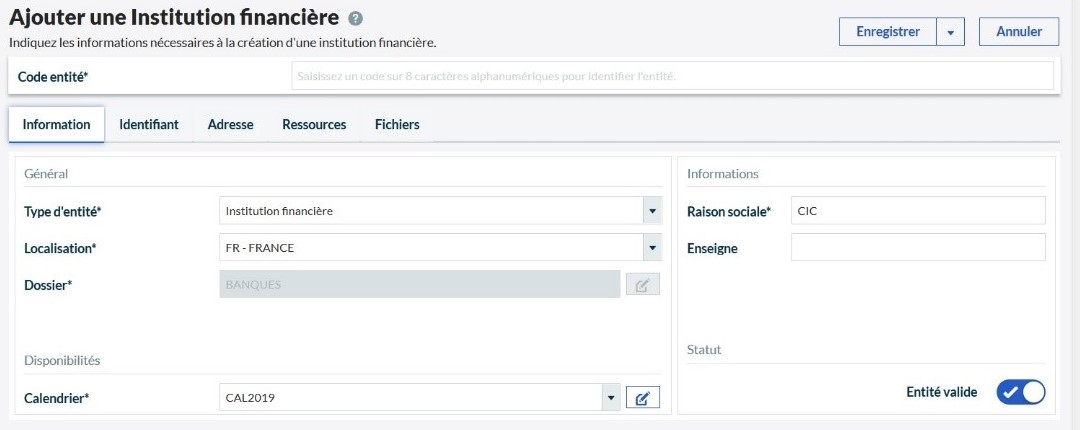Select the Information tab
This screenshot has width=1080, height=430.
coord(56,125)
